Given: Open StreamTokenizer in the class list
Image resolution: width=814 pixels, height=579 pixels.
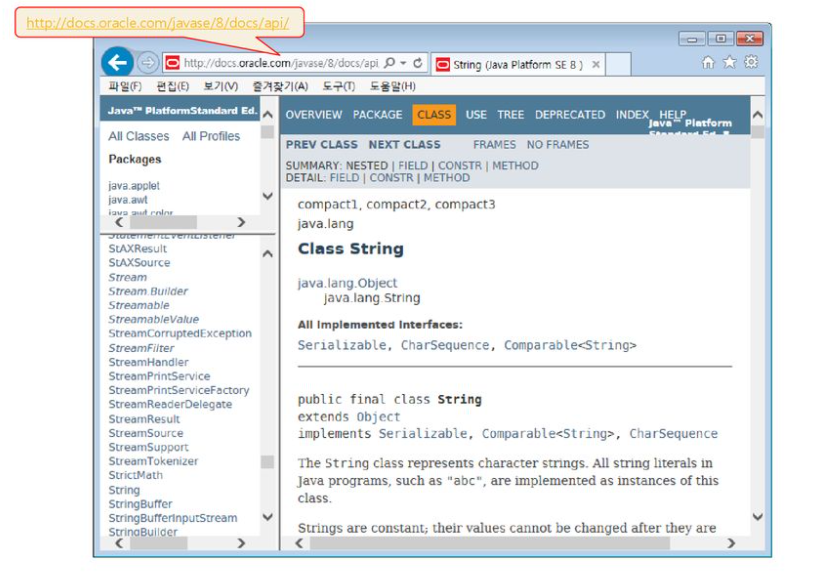Looking at the screenshot, I should (x=153, y=461).
